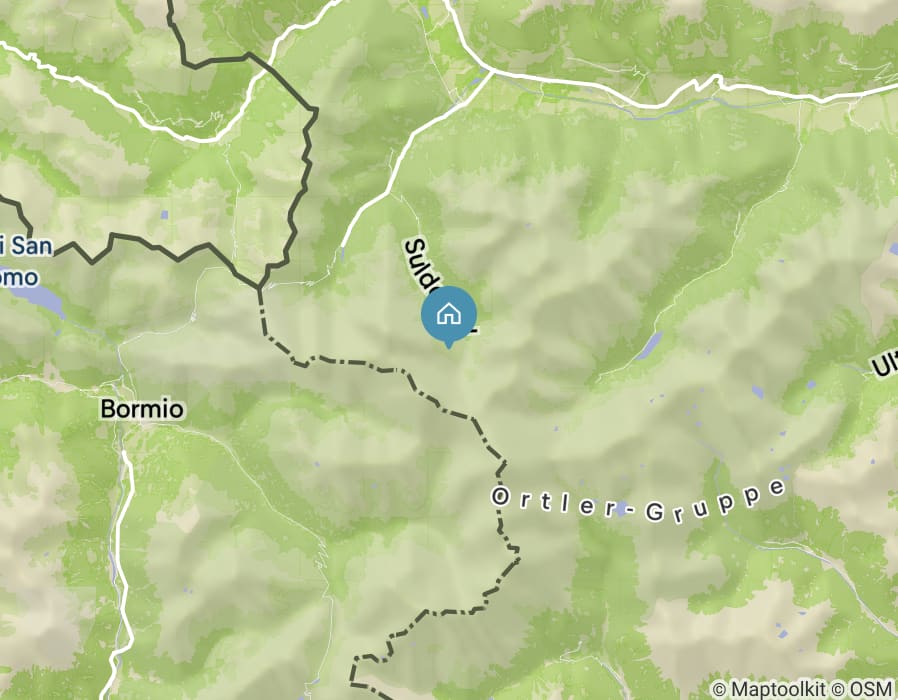The width and height of the screenshot is (898, 700).
Task: Click the Sulden place label
Action: pos(424,266)
